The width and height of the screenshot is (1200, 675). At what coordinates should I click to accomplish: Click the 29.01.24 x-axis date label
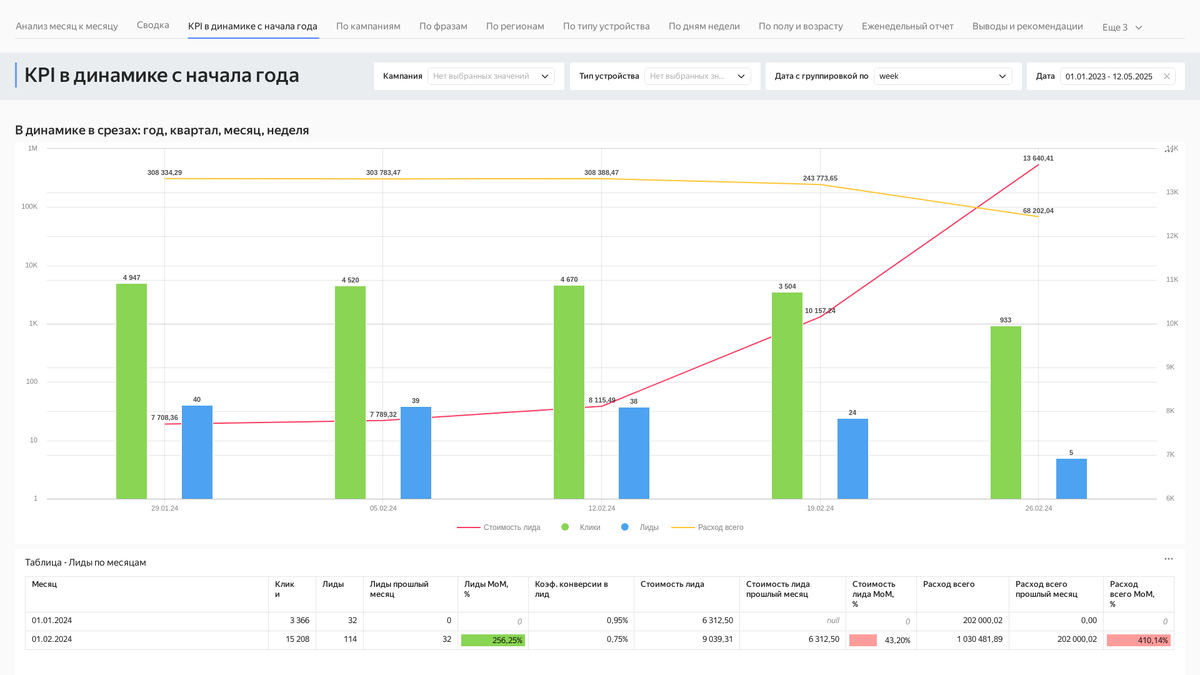[x=165, y=508]
